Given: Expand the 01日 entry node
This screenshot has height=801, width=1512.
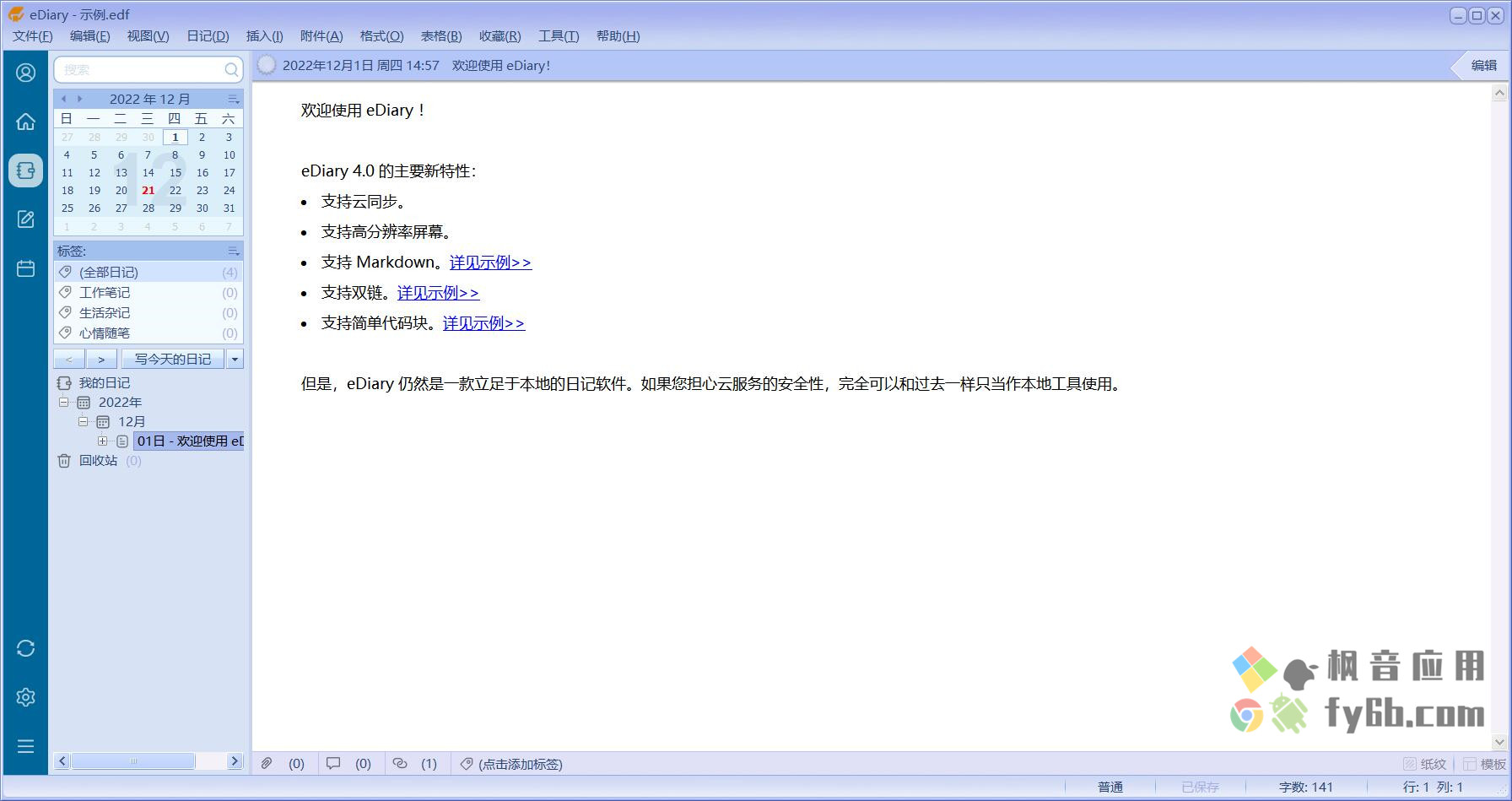Looking at the screenshot, I should [x=102, y=441].
